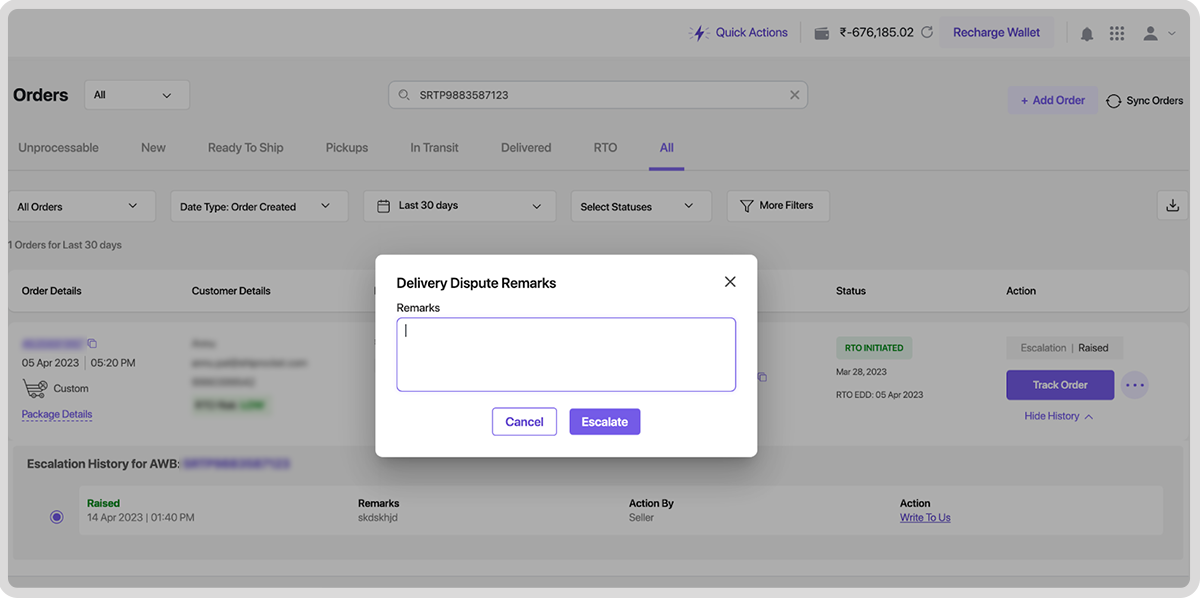Clear the order search field
The width and height of the screenshot is (1200, 598).
point(795,95)
